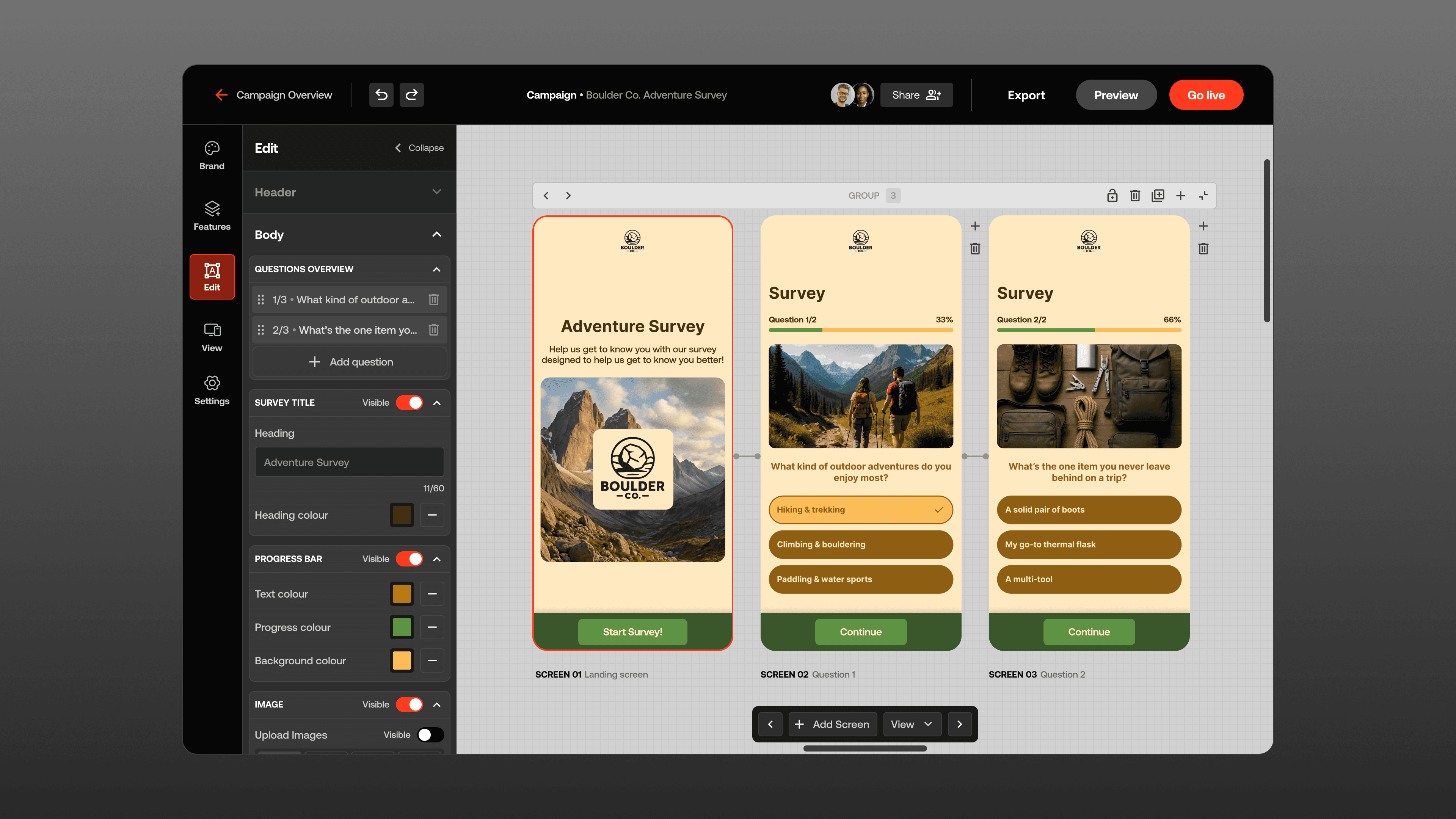The width and height of the screenshot is (1456, 819).
Task: Open the View dropdown in the bottom toolbar
Action: coord(911,724)
